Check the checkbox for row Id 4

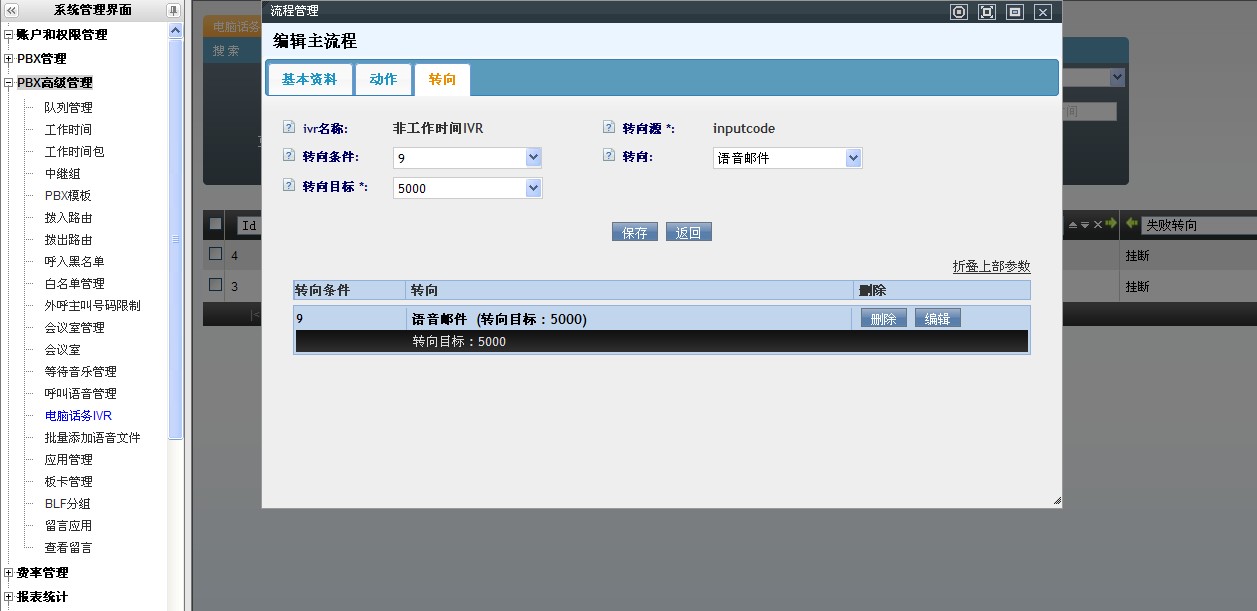click(215, 254)
